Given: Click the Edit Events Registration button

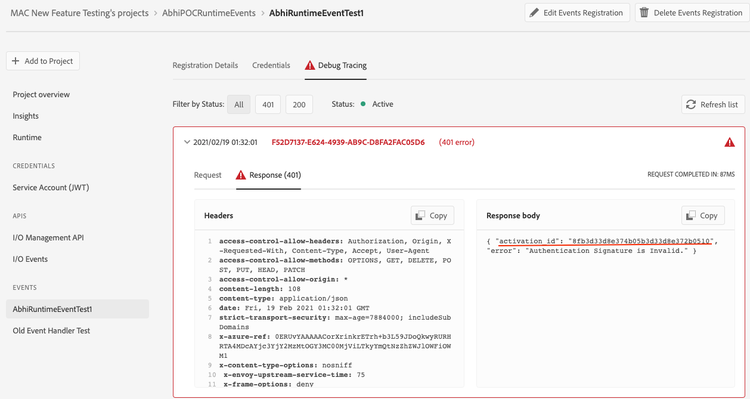Looking at the screenshot, I should pos(577,13).
